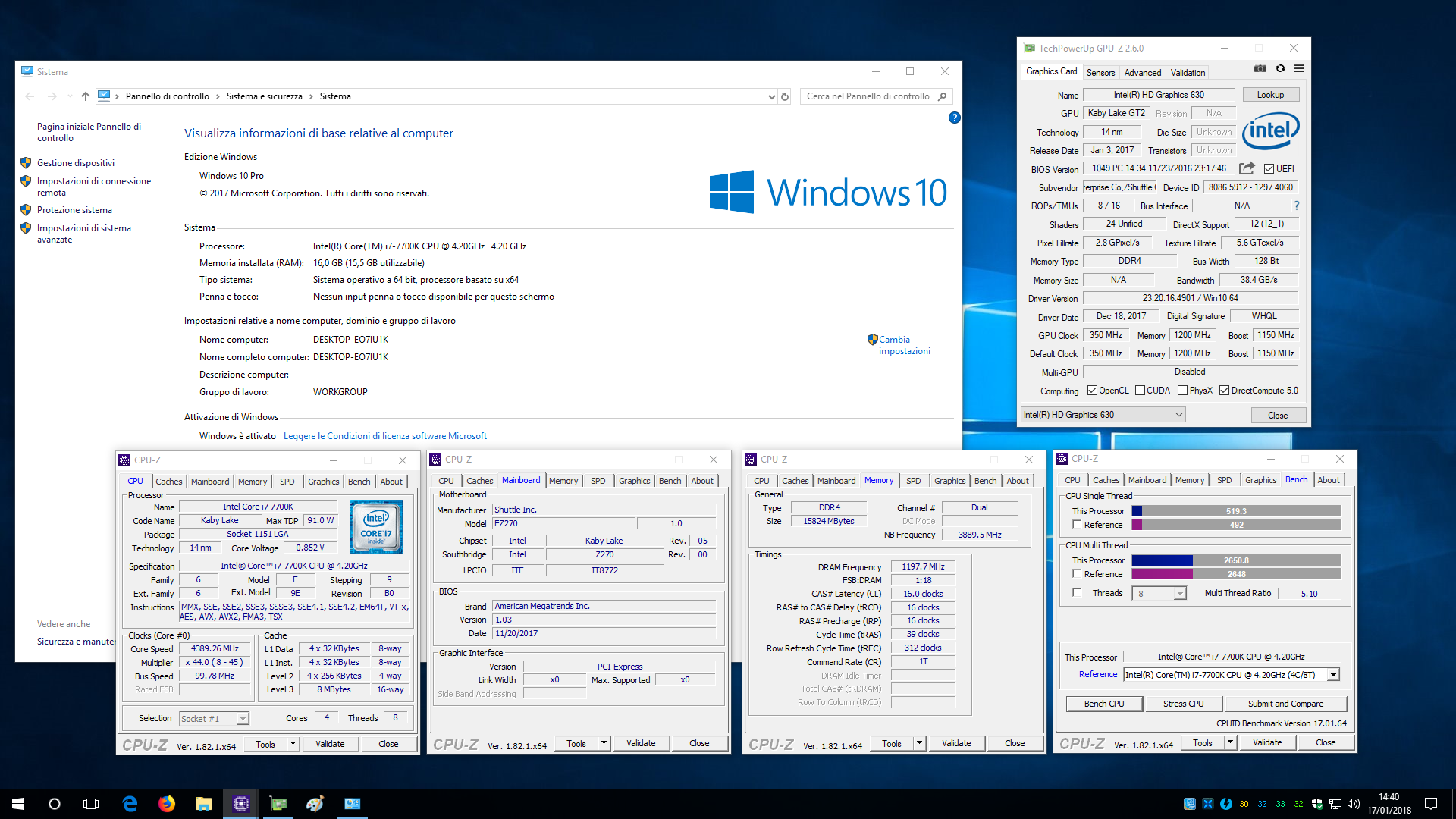
Task: Enable the Threads checkbox in Bench tab
Action: click(x=1077, y=593)
